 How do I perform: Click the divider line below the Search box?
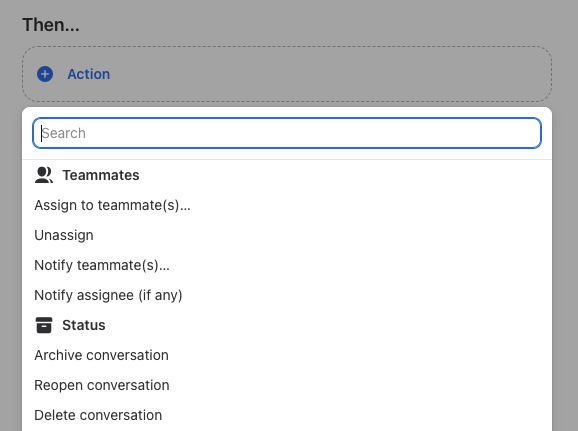[x=287, y=159]
